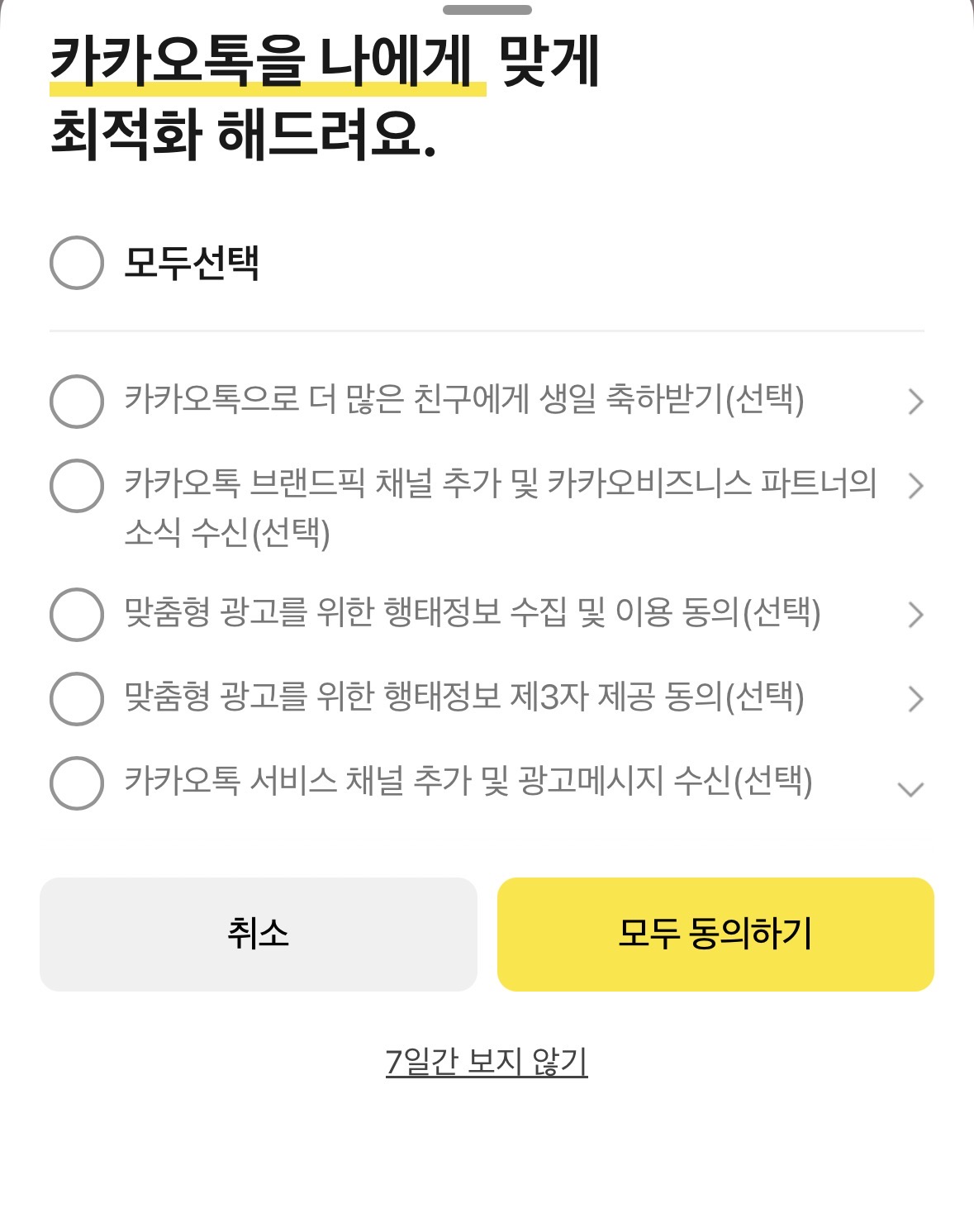The width and height of the screenshot is (974, 1232).
Task: Open details arrow for 행태정보 제3자 제공
Action: [x=915, y=699]
